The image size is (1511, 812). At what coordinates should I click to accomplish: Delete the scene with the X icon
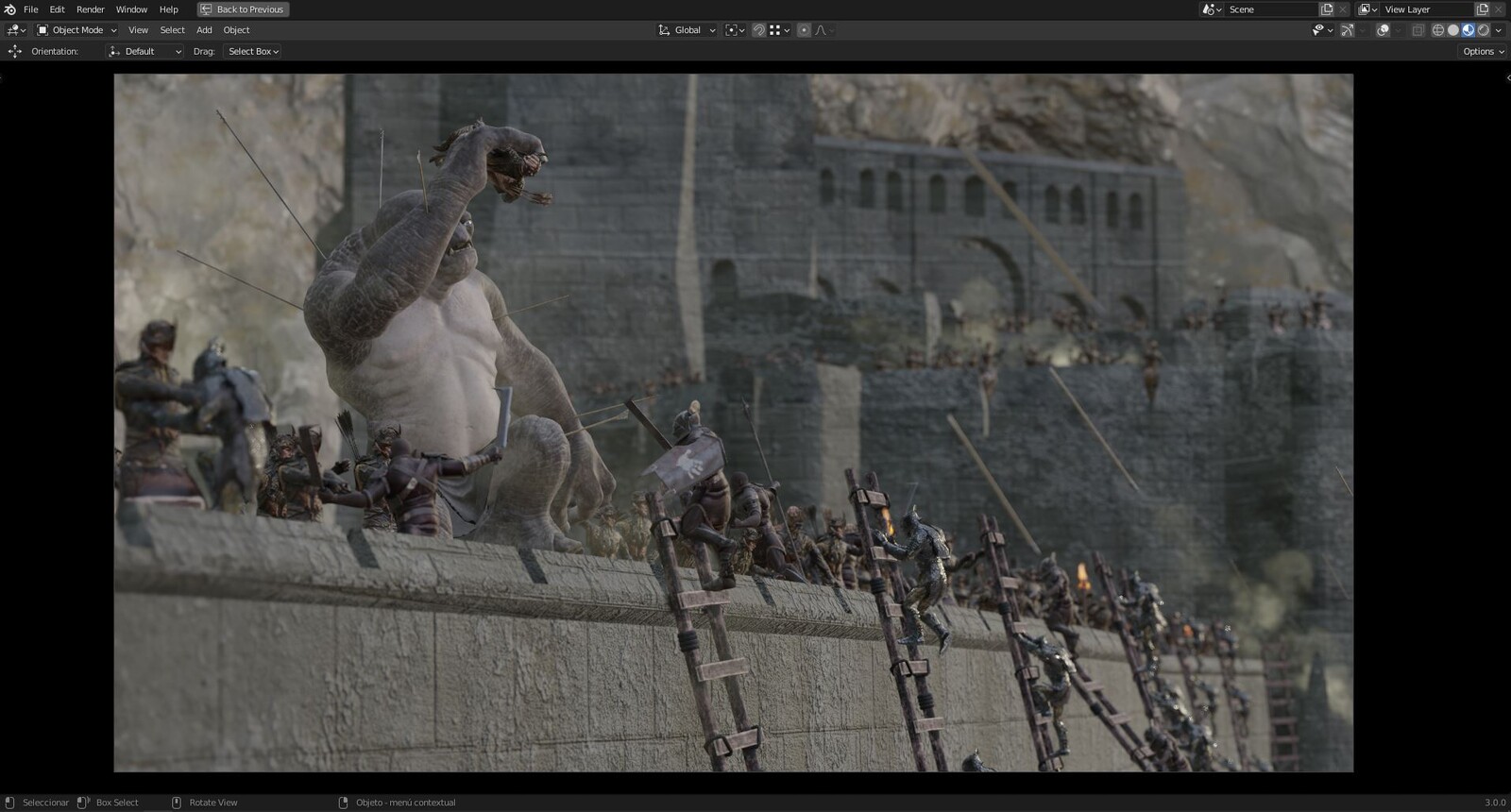(1343, 9)
